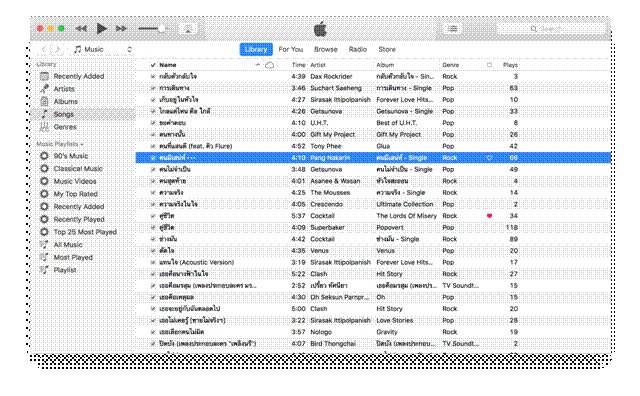Screen dimensions: 640x396
Task: Select Albums in the sidebar
Action: (x=65, y=102)
